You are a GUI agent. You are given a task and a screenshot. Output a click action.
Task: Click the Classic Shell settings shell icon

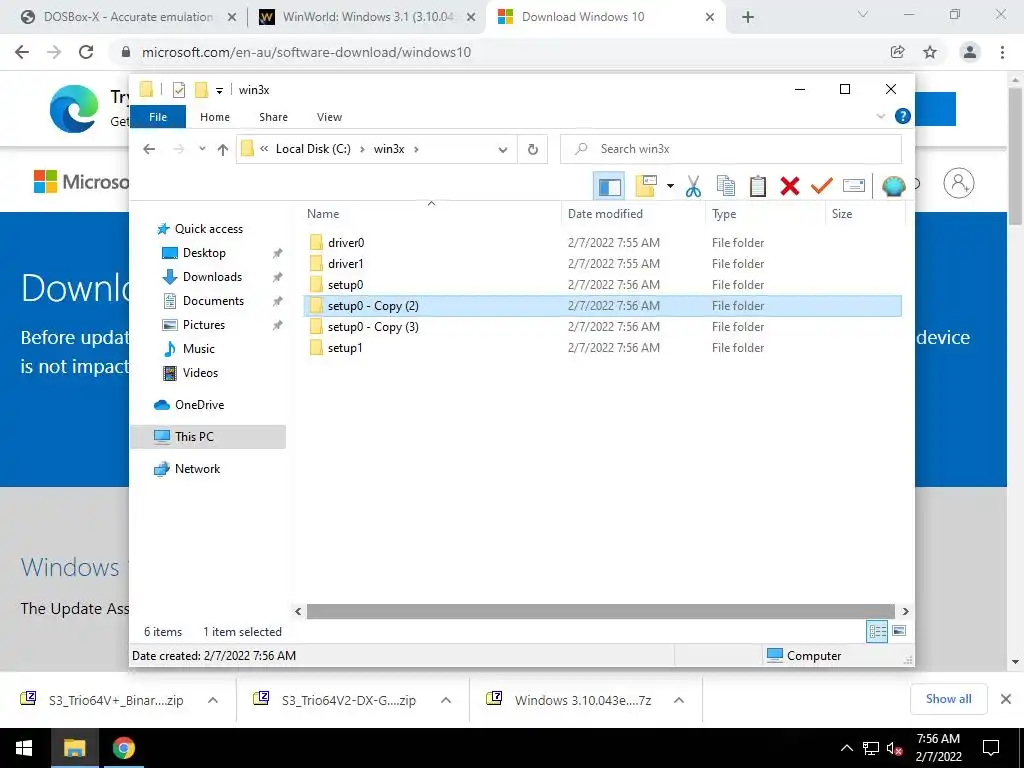[x=893, y=186]
